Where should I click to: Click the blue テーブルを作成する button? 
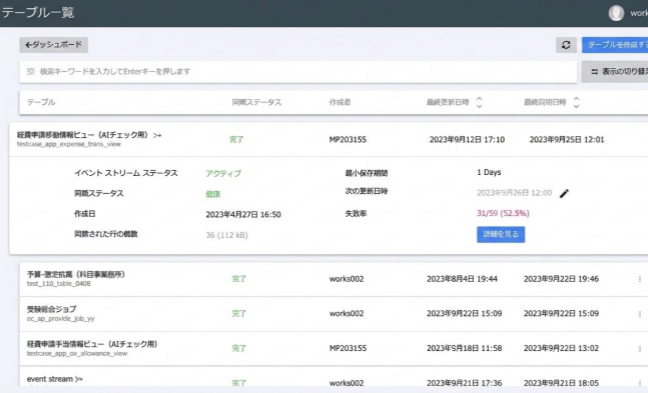pos(615,45)
